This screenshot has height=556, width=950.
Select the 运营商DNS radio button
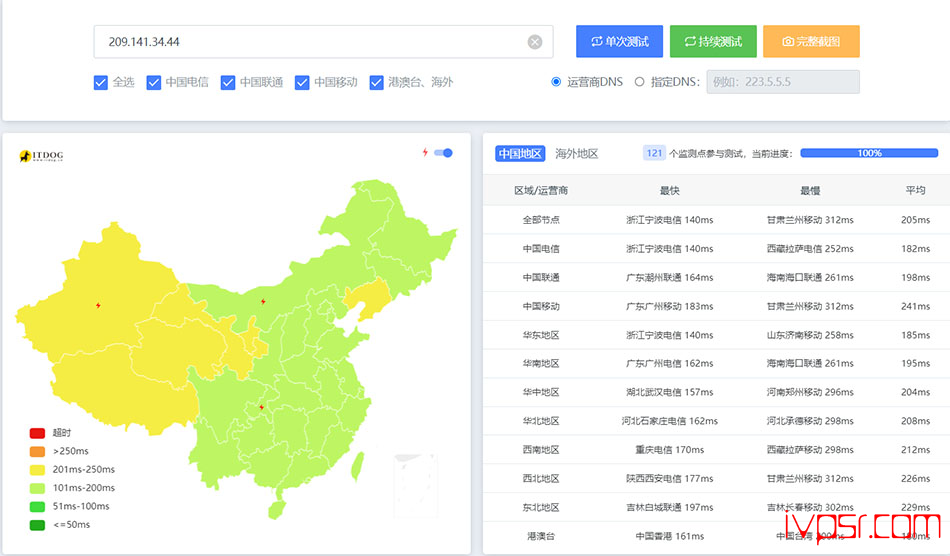click(556, 82)
